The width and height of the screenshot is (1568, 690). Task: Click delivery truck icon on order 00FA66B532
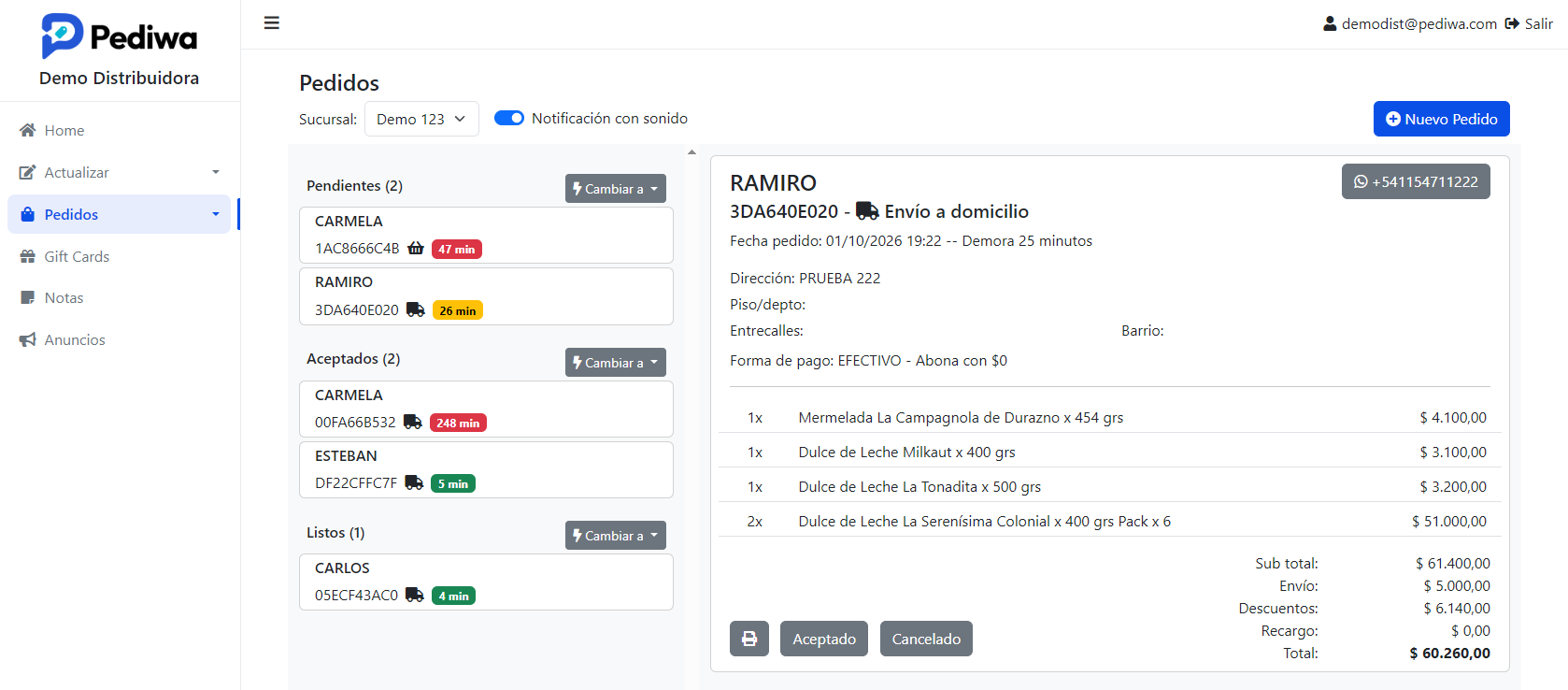(413, 422)
